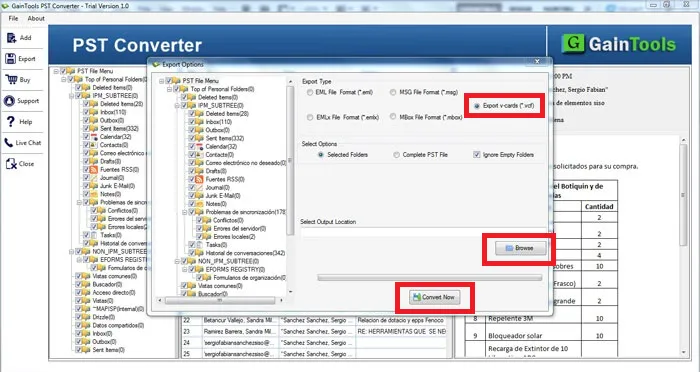Screen dimensions: 700x372
Task: Toggle the Ignore Empty Folders checkbox
Action: click(x=477, y=155)
